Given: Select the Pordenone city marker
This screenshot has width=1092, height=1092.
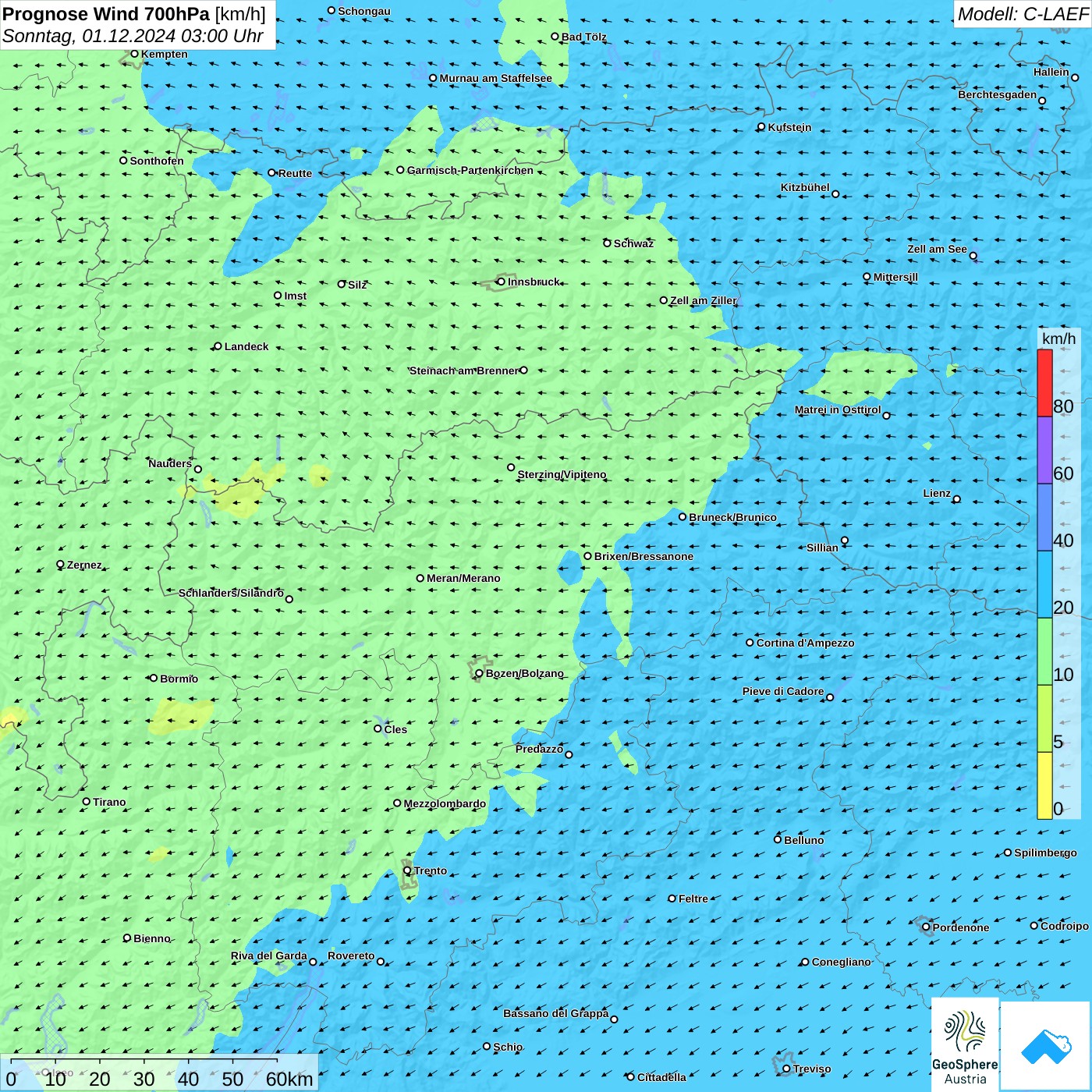Looking at the screenshot, I should tap(926, 927).
